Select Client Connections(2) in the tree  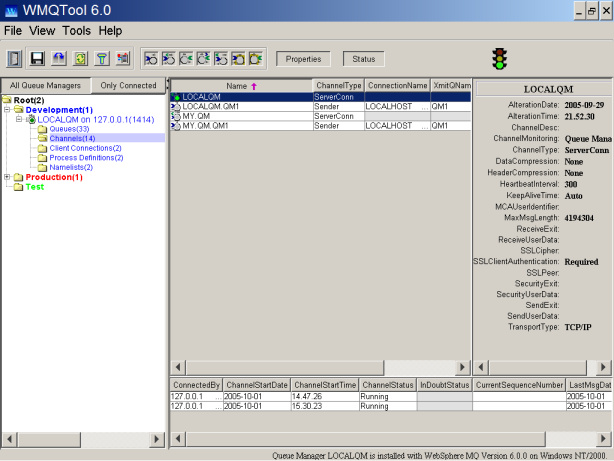(85, 148)
